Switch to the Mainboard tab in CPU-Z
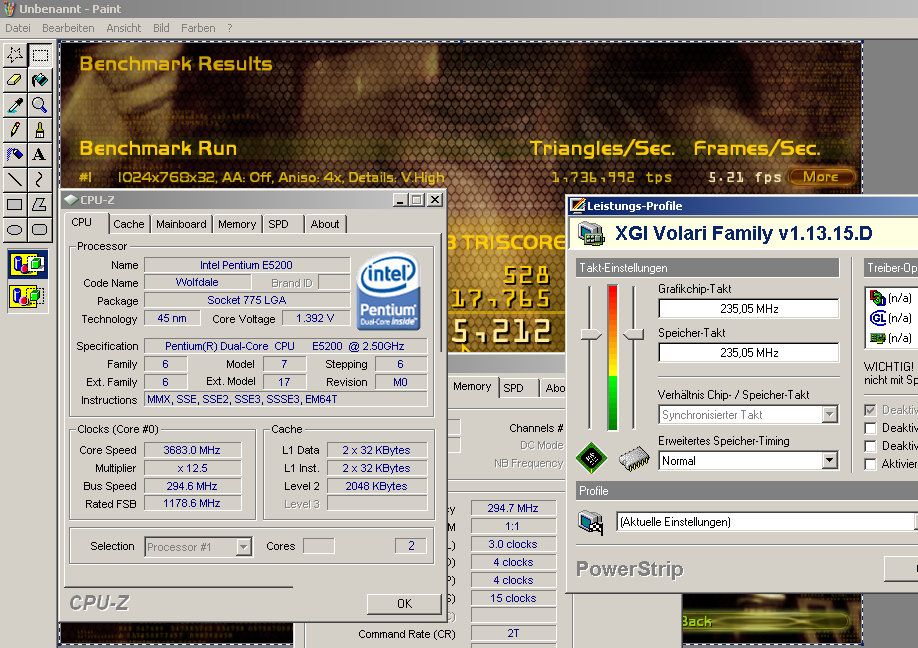This screenshot has width=918, height=648. tap(181, 224)
